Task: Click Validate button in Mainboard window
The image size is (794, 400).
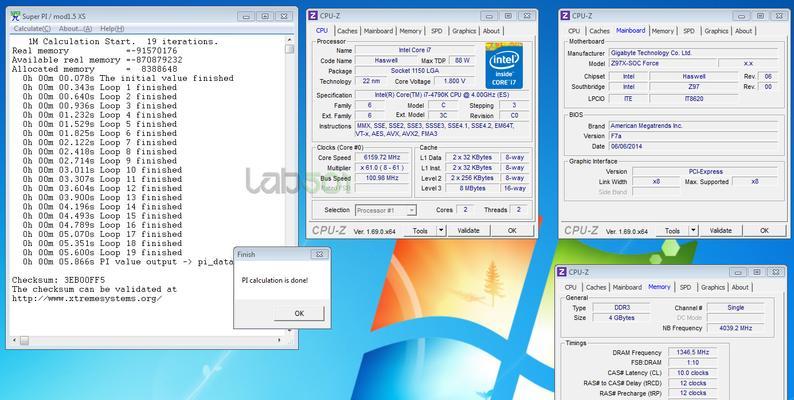Action: pos(721,231)
